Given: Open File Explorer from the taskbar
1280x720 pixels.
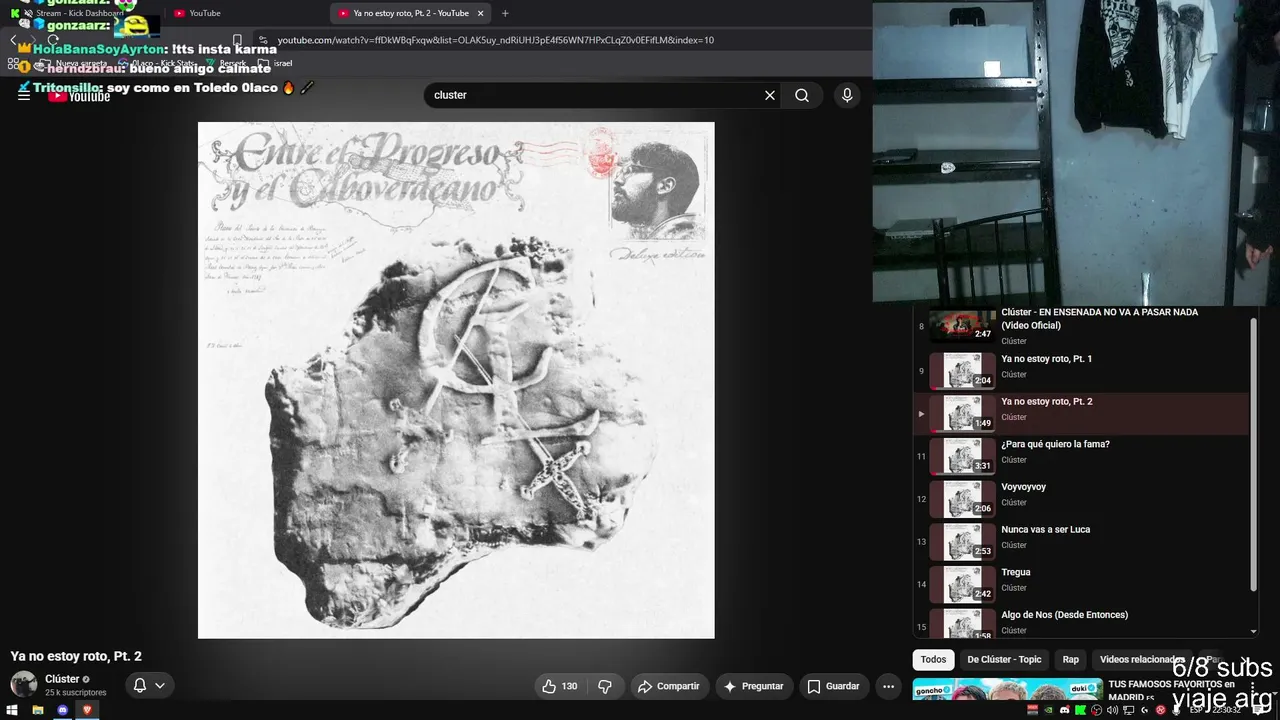Looking at the screenshot, I should click(x=37, y=710).
